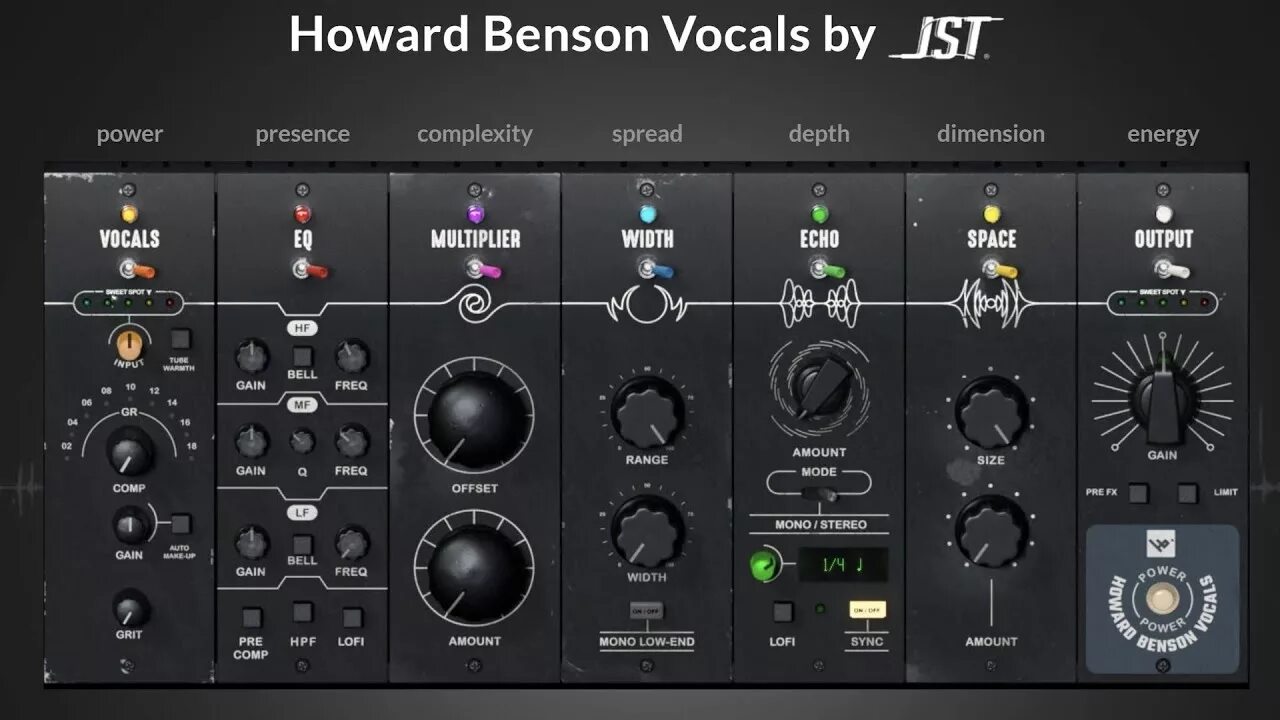Toggle Mono Low-End ON/OFF switch
The image size is (1280, 720).
coord(646,611)
